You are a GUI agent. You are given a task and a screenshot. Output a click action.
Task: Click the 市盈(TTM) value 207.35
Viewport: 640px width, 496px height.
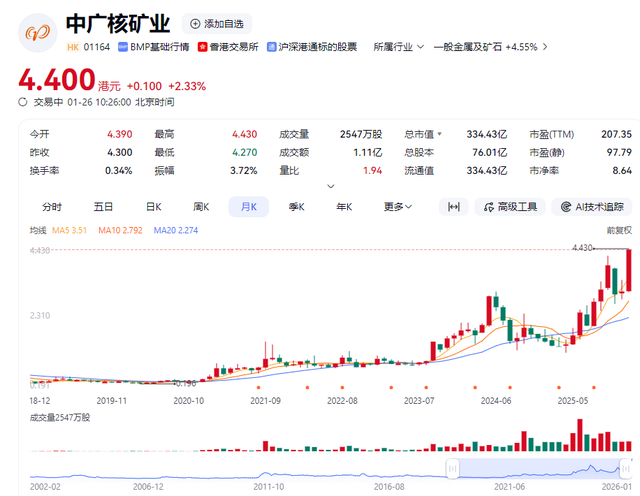616,134
